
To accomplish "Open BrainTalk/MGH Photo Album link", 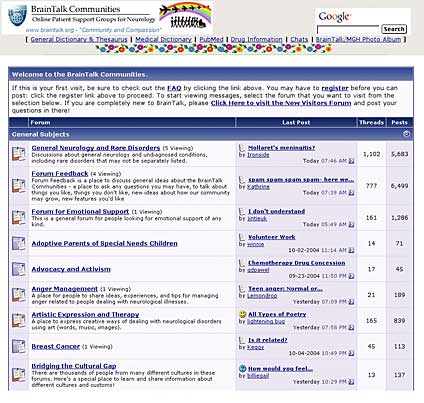I will point(358,39).
